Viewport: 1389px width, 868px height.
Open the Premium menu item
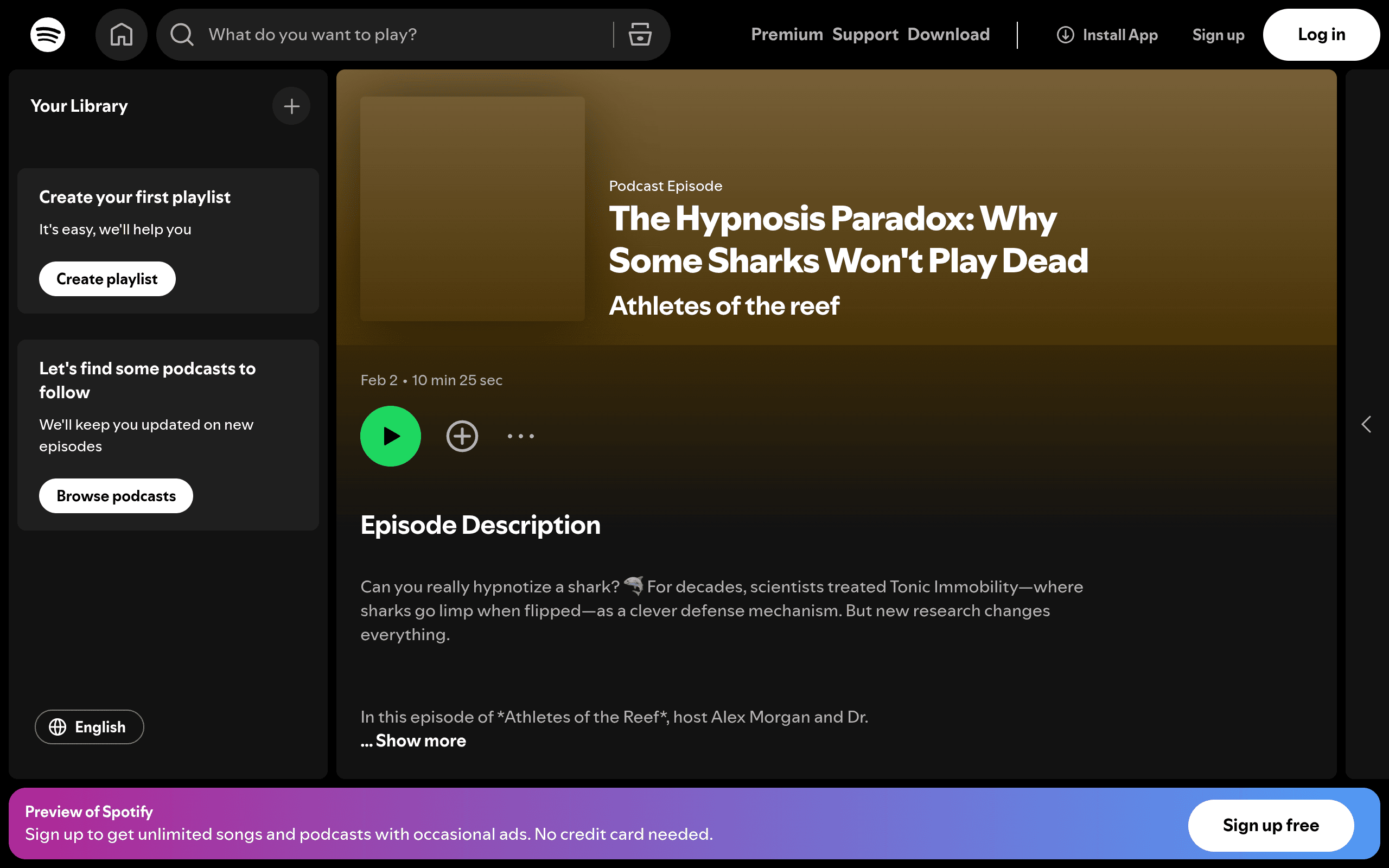click(x=787, y=34)
